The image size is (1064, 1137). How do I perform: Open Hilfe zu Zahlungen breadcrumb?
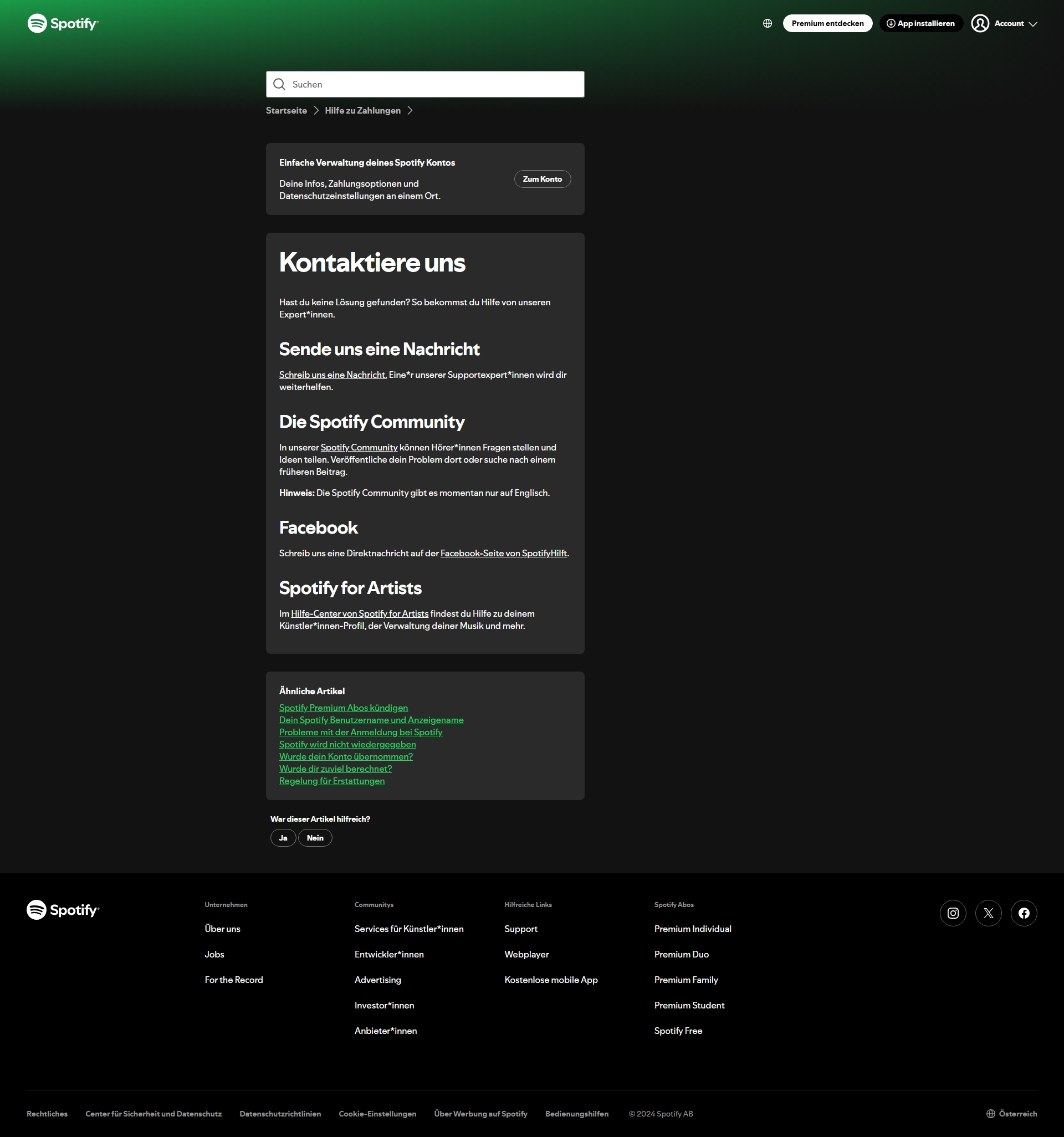tap(362, 110)
